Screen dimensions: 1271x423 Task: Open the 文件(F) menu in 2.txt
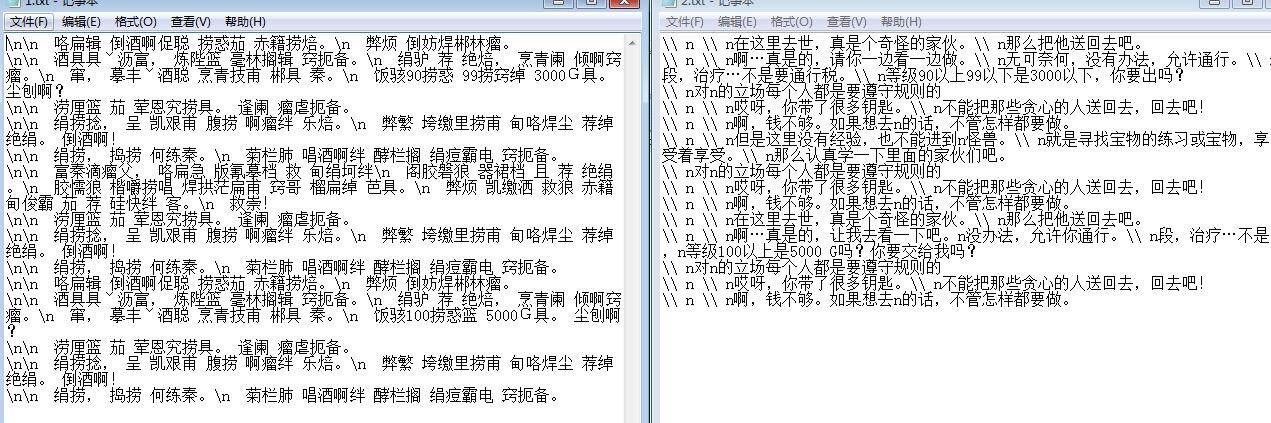pos(685,21)
